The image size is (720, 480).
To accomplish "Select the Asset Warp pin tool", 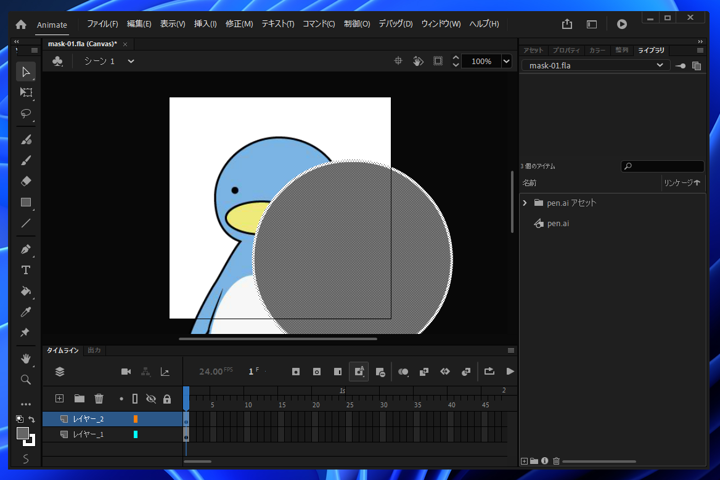I will click(x=26, y=332).
